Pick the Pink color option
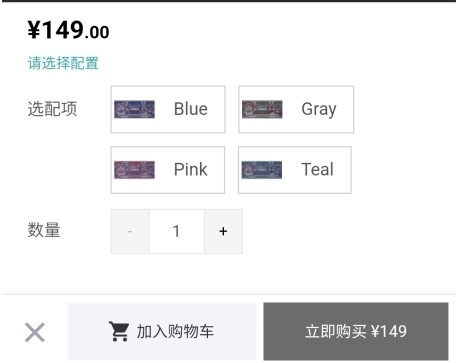Viewport: 457px width, 363px height. pos(168,170)
